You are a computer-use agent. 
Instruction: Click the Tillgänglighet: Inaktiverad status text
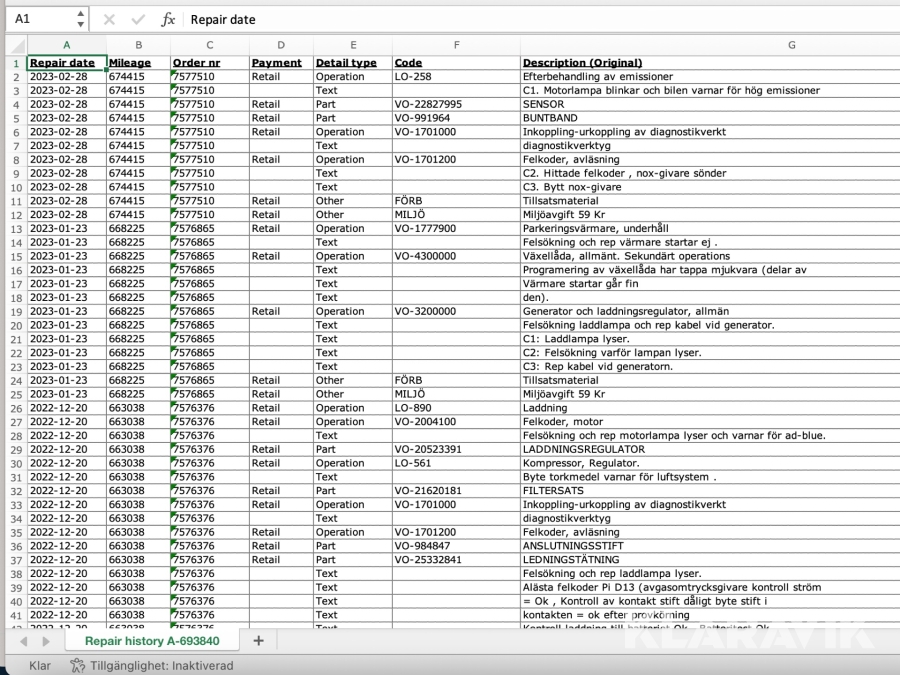(x=162, y=665)
